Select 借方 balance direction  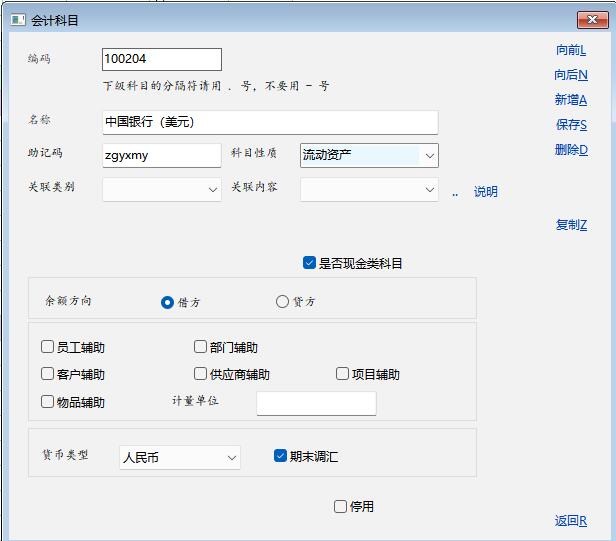(x=167, y=302)
